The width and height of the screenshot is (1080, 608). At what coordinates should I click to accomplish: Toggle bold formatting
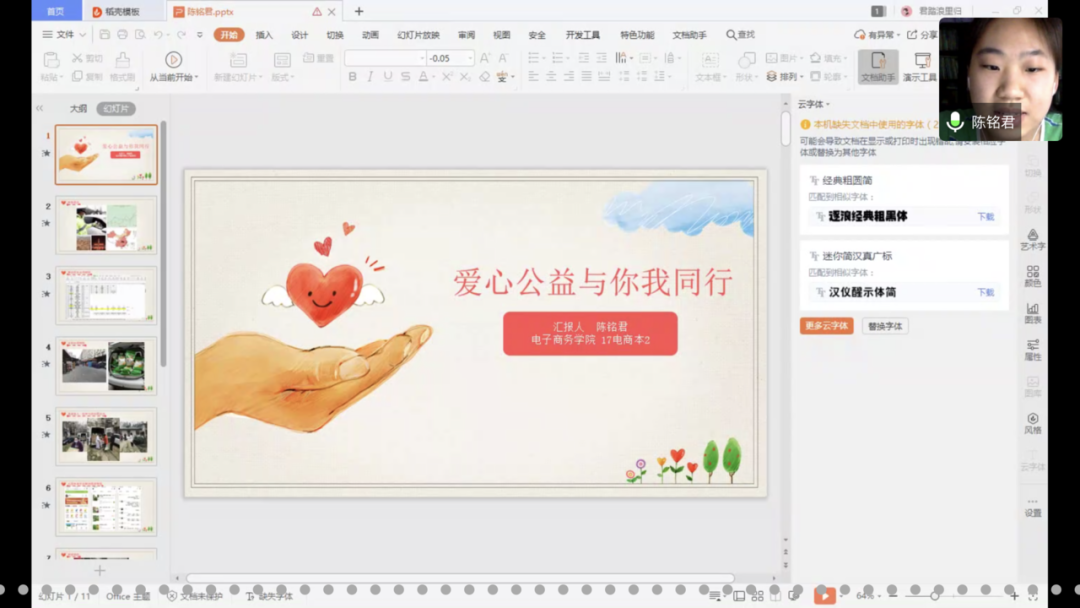pyautogui.click(x=352, y=76)
